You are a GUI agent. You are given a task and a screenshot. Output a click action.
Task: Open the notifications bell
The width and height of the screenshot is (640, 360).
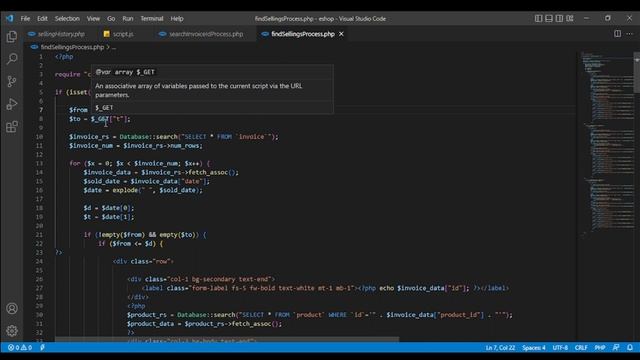coord(630,348)
